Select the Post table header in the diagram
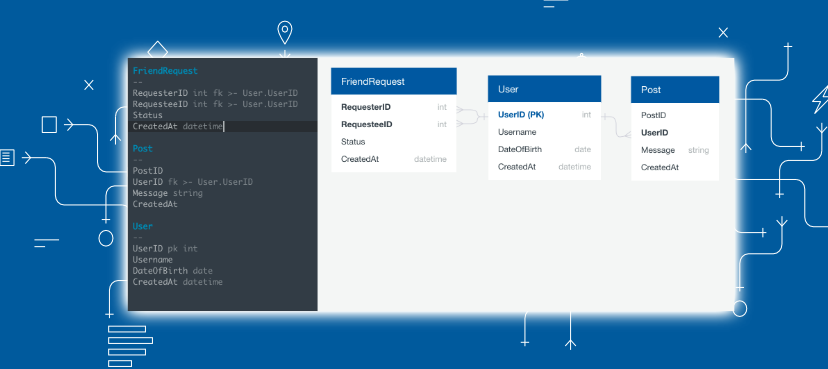 tap(675, 90)
